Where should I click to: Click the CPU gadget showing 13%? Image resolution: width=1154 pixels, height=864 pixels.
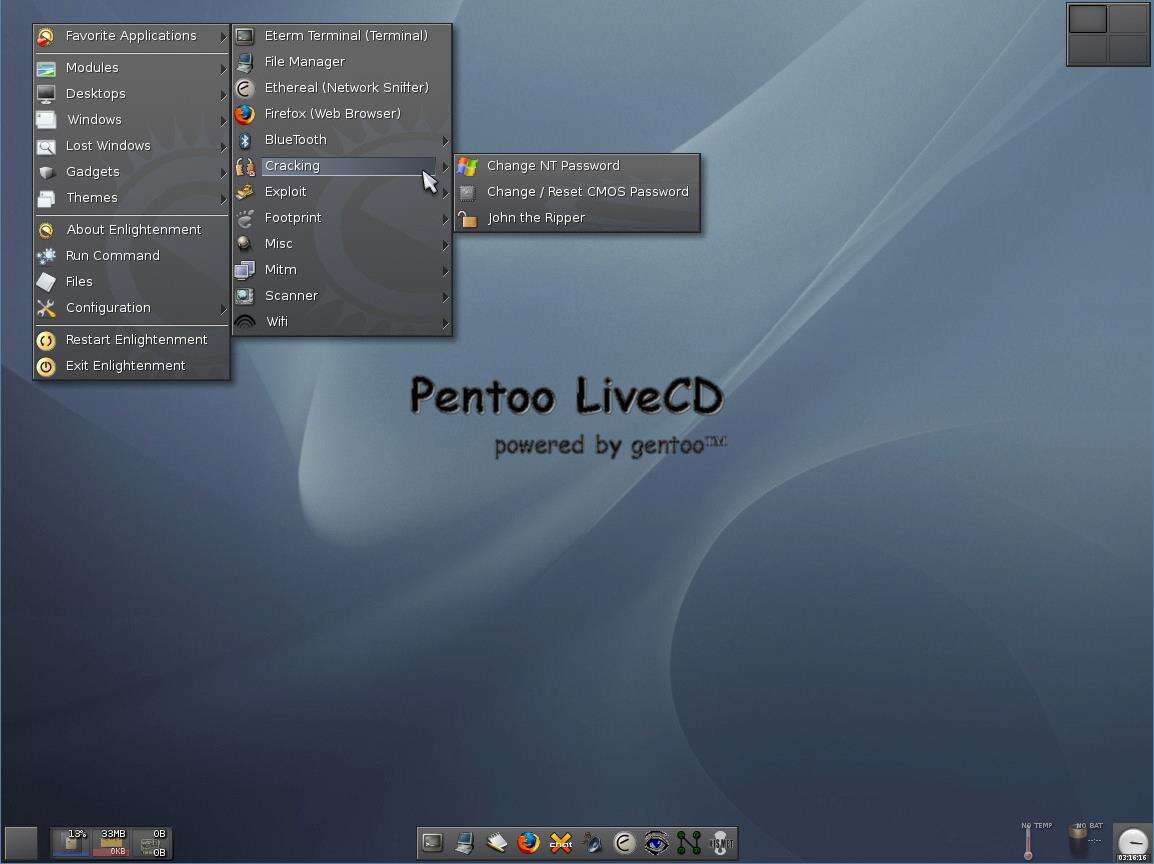(x=72, y=843)
